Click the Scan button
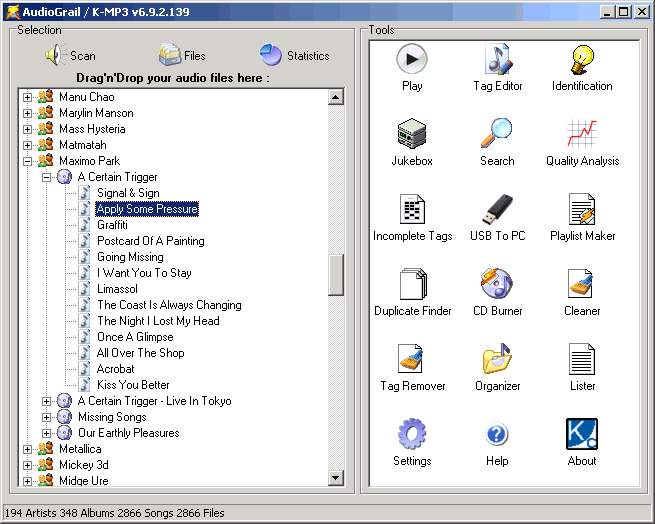655x524 pixels. tap(70, 56)
